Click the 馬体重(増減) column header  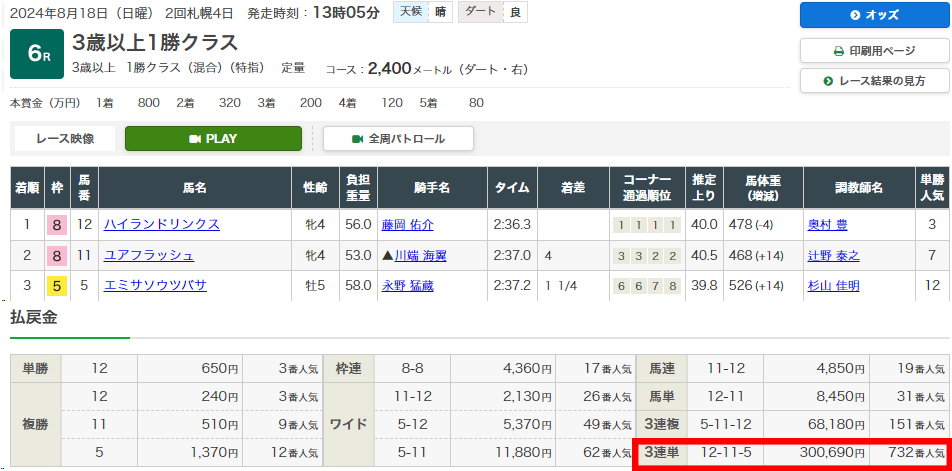pyautogui.click(x=763, y=188)
